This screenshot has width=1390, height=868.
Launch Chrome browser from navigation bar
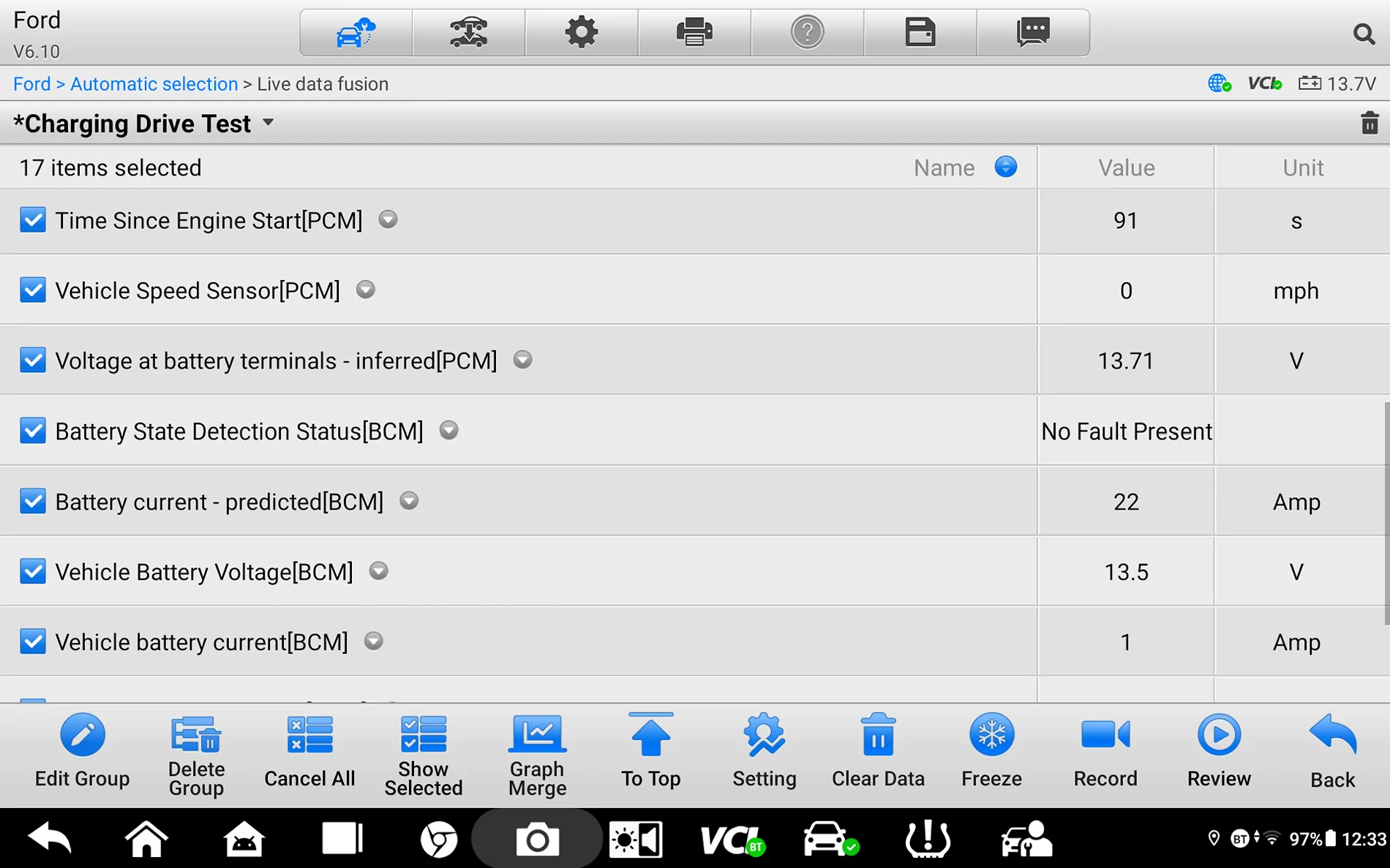click(439, 839)
